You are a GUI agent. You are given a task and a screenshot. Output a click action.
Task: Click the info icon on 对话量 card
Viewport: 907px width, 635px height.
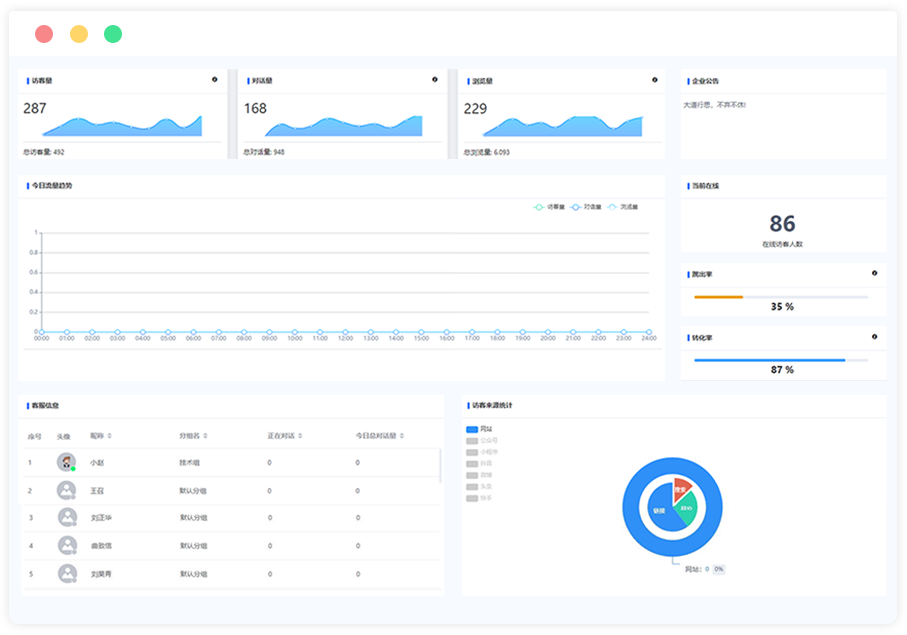pyautogui.click(x=434, y=80)
